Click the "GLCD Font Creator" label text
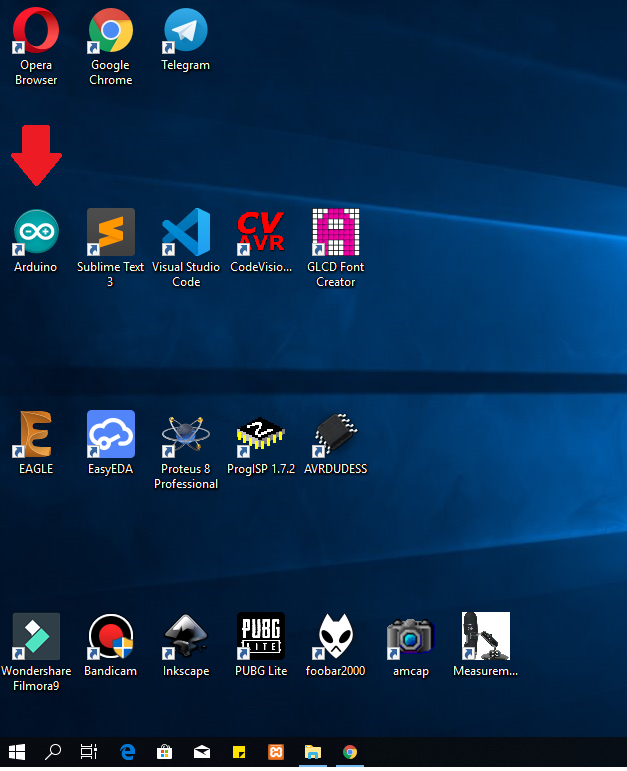627x771 pixels. tap(336, 274)
